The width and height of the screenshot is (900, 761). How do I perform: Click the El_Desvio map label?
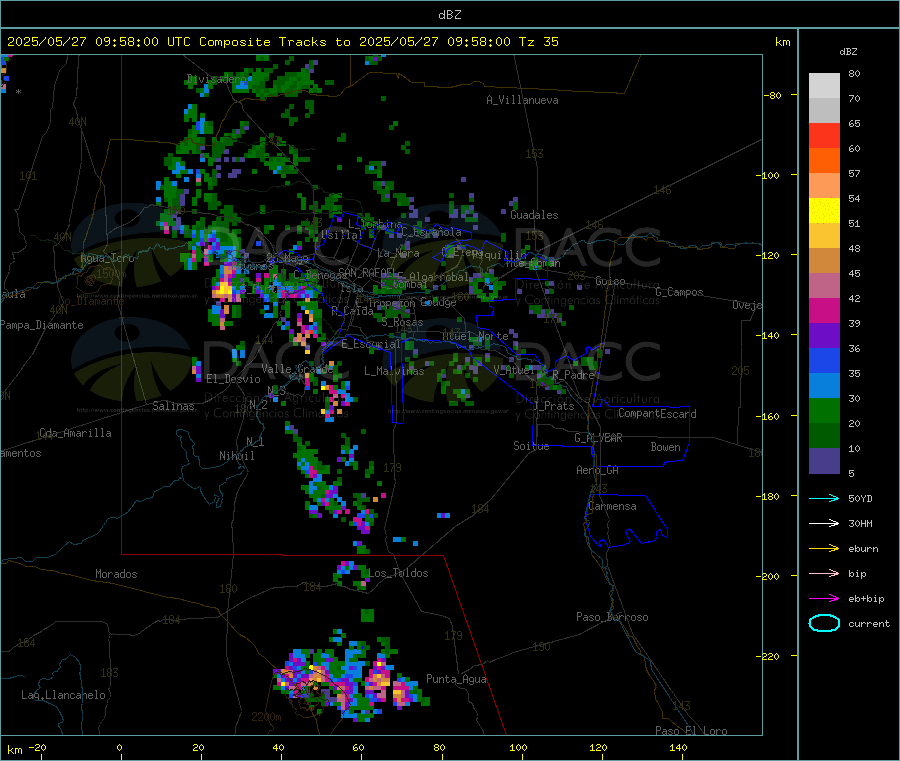tap(233, 379)
